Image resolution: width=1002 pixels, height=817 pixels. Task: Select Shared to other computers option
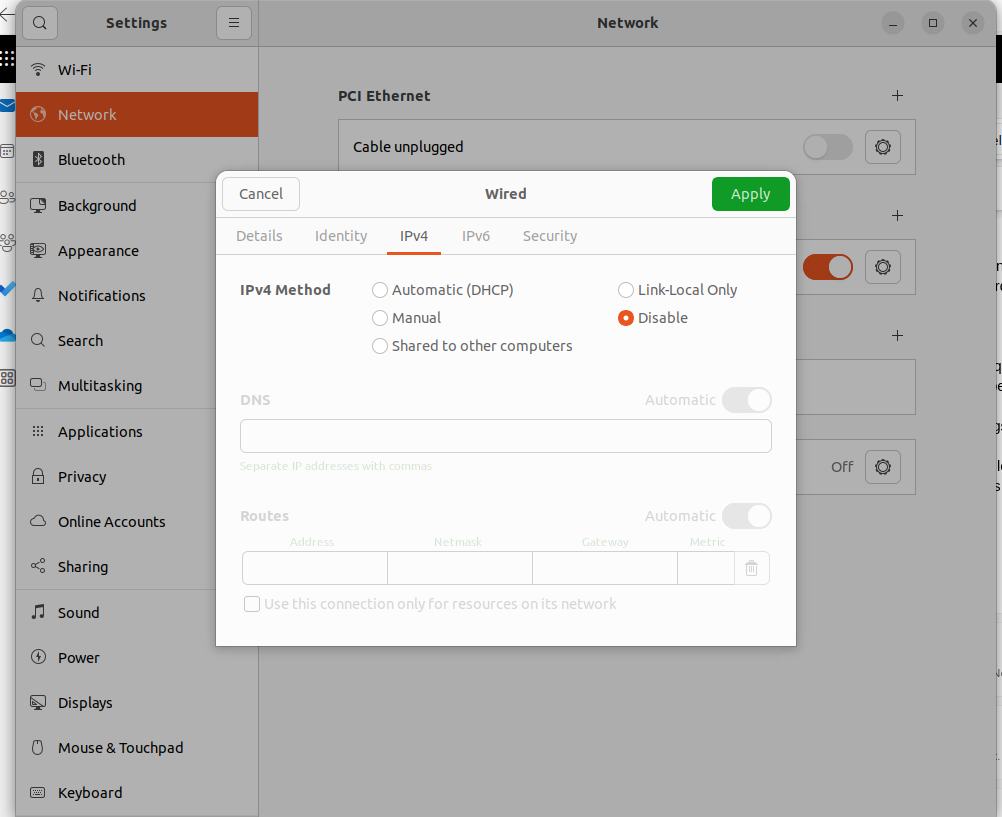(x=380, y=346)
